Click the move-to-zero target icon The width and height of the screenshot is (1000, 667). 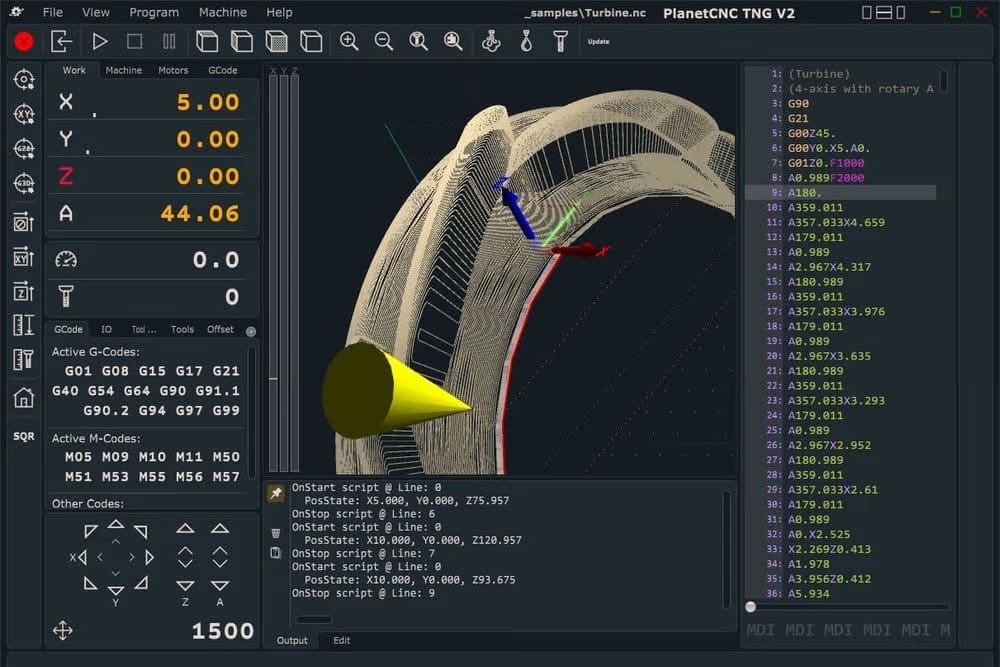coord(24,80)
